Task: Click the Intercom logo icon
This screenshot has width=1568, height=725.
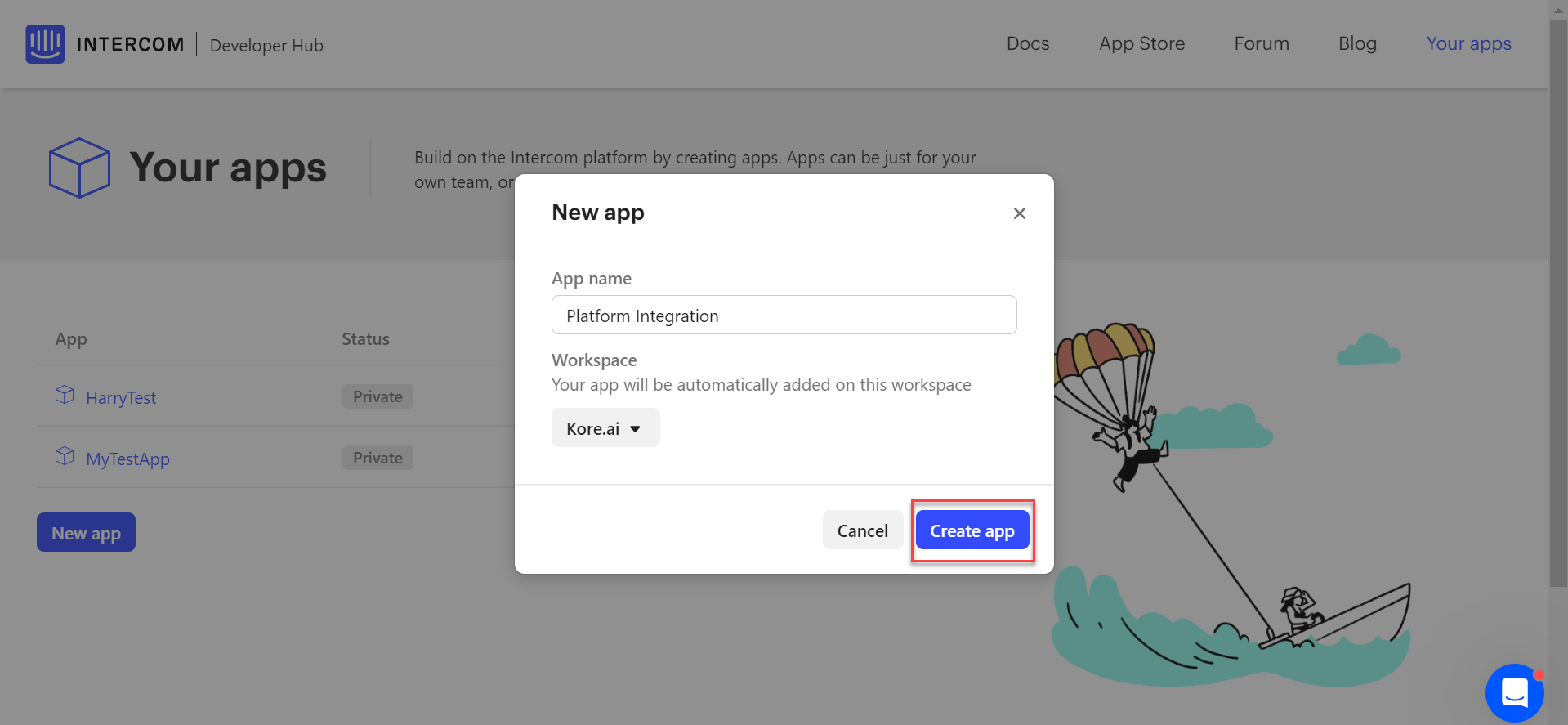Action: 45,44
